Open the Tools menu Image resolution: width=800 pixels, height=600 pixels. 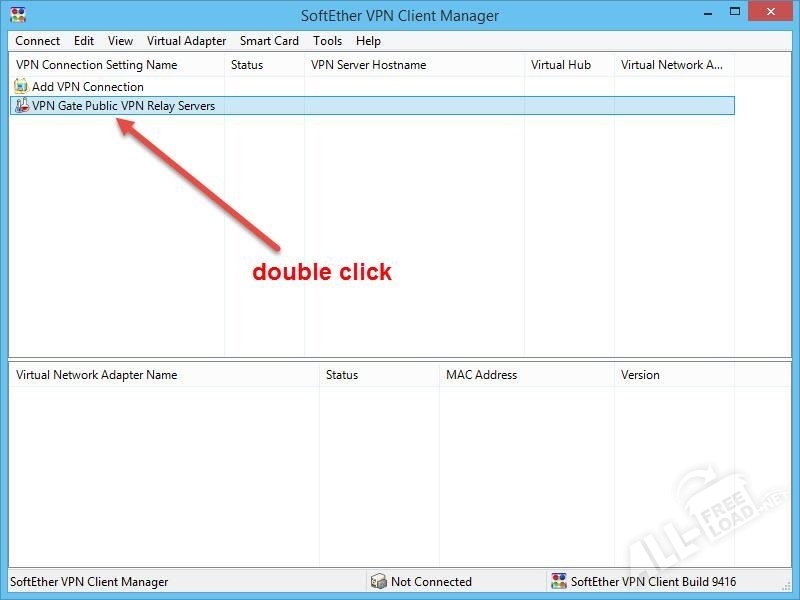(x=327, y=41)
